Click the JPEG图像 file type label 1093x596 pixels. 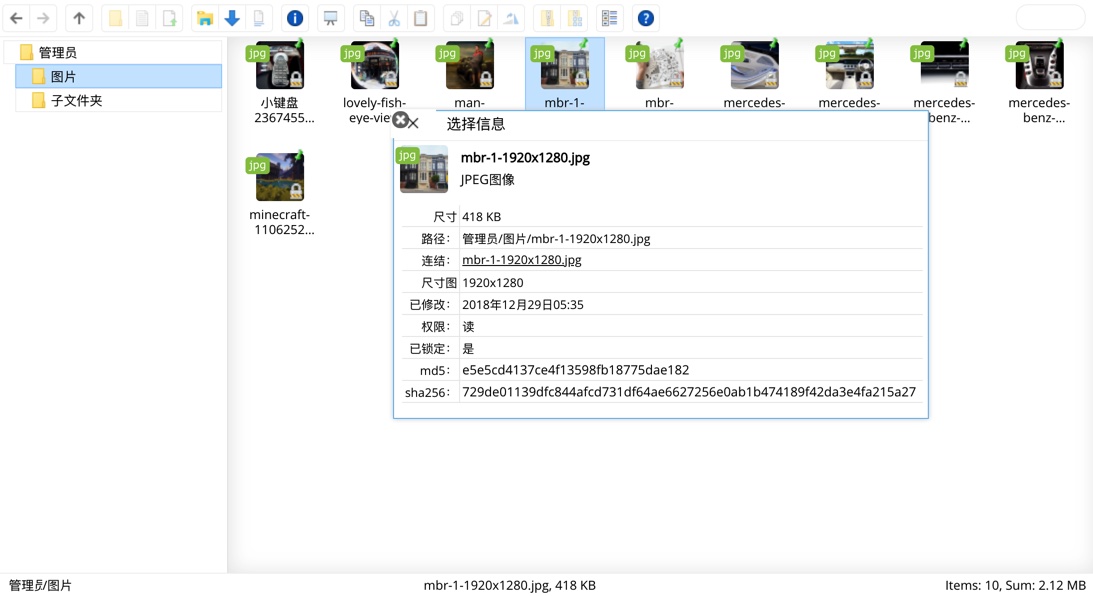pyautogui.click(x=487, y=180)
